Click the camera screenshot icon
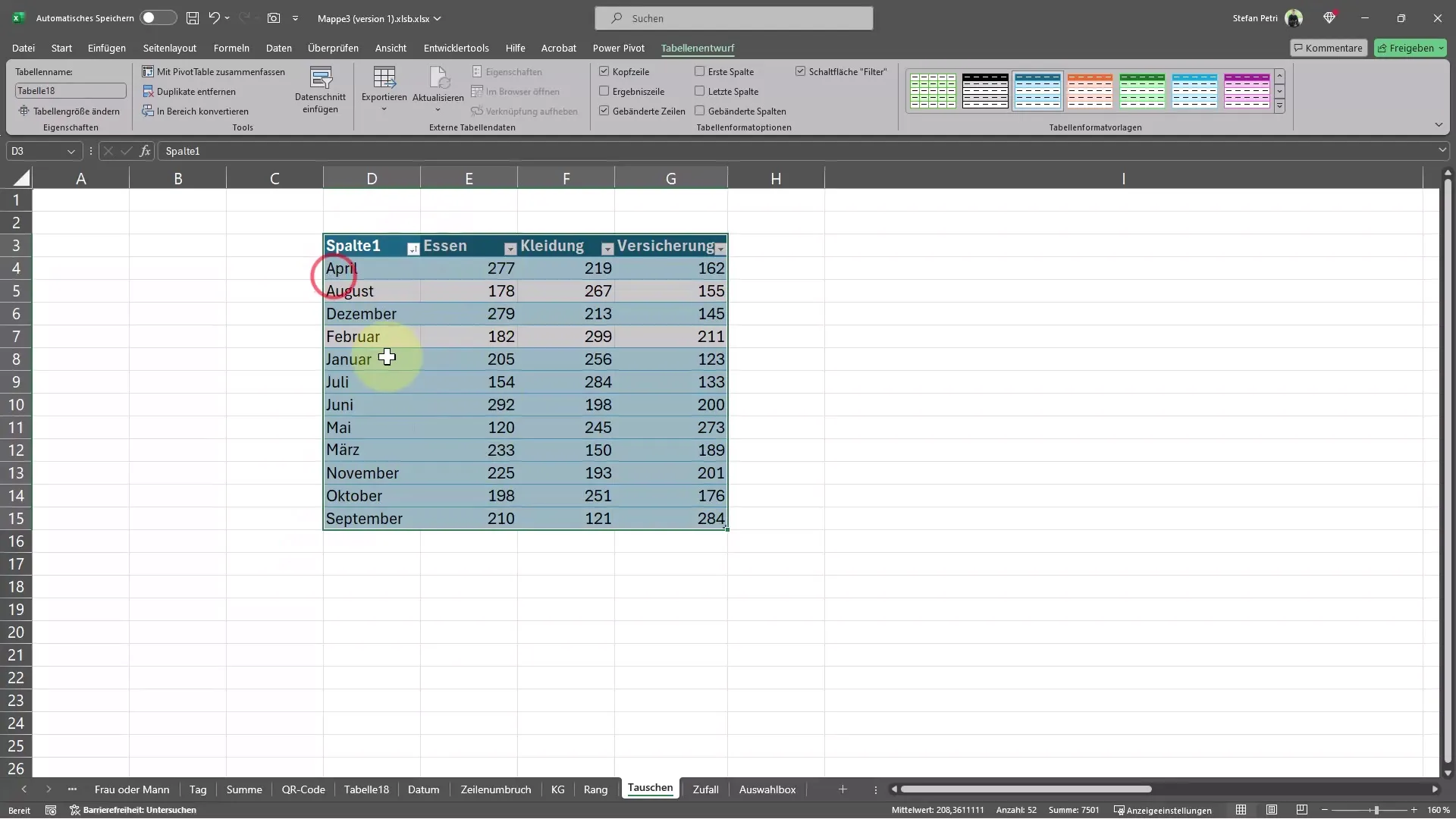This screenshot has width=1456, height=819. click(273, 17)
